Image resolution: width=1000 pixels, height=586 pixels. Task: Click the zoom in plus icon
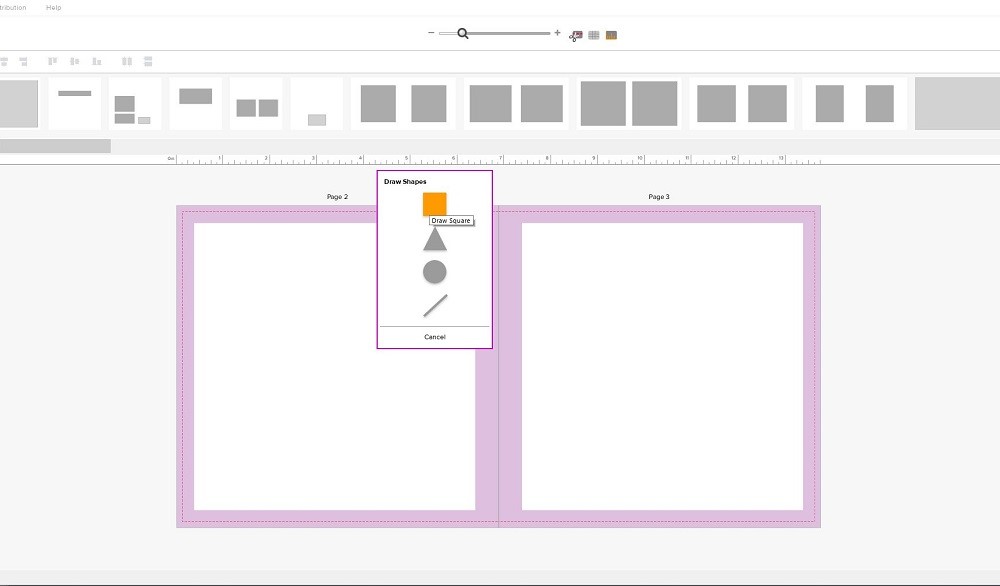(x=557, y=33)
